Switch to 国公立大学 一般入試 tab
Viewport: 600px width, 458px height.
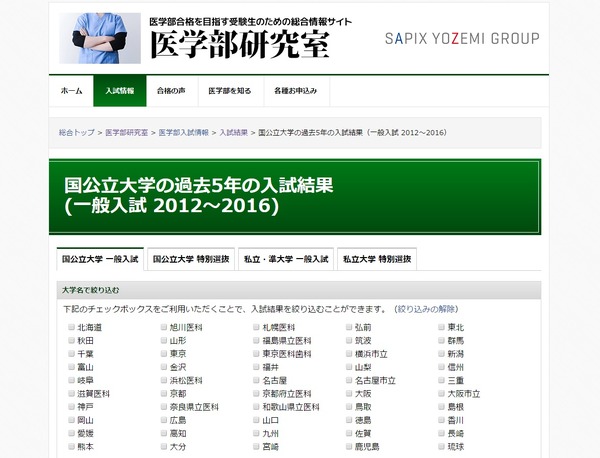coord(100,259)
